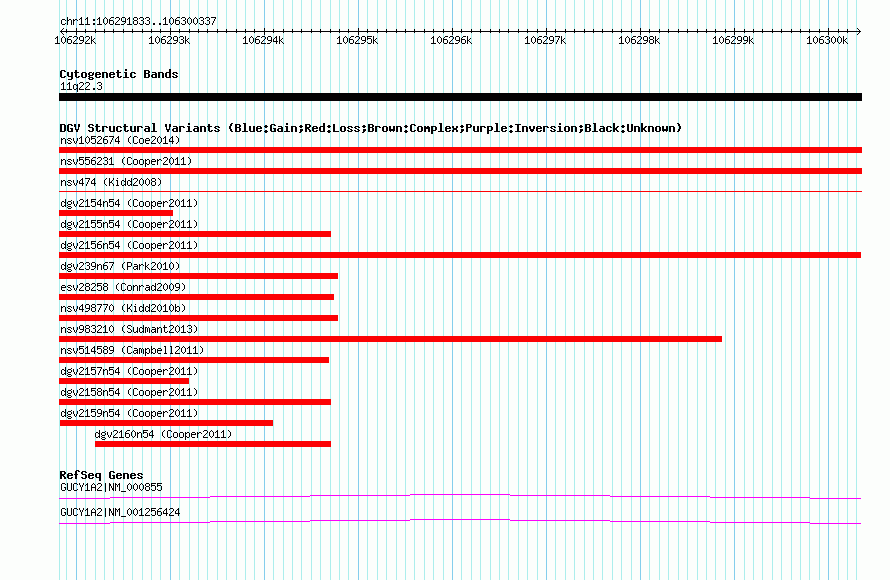This screenshot has width=890, height=580.
Task: Click the red bar under nsv556231
Action: coord(460,171)
